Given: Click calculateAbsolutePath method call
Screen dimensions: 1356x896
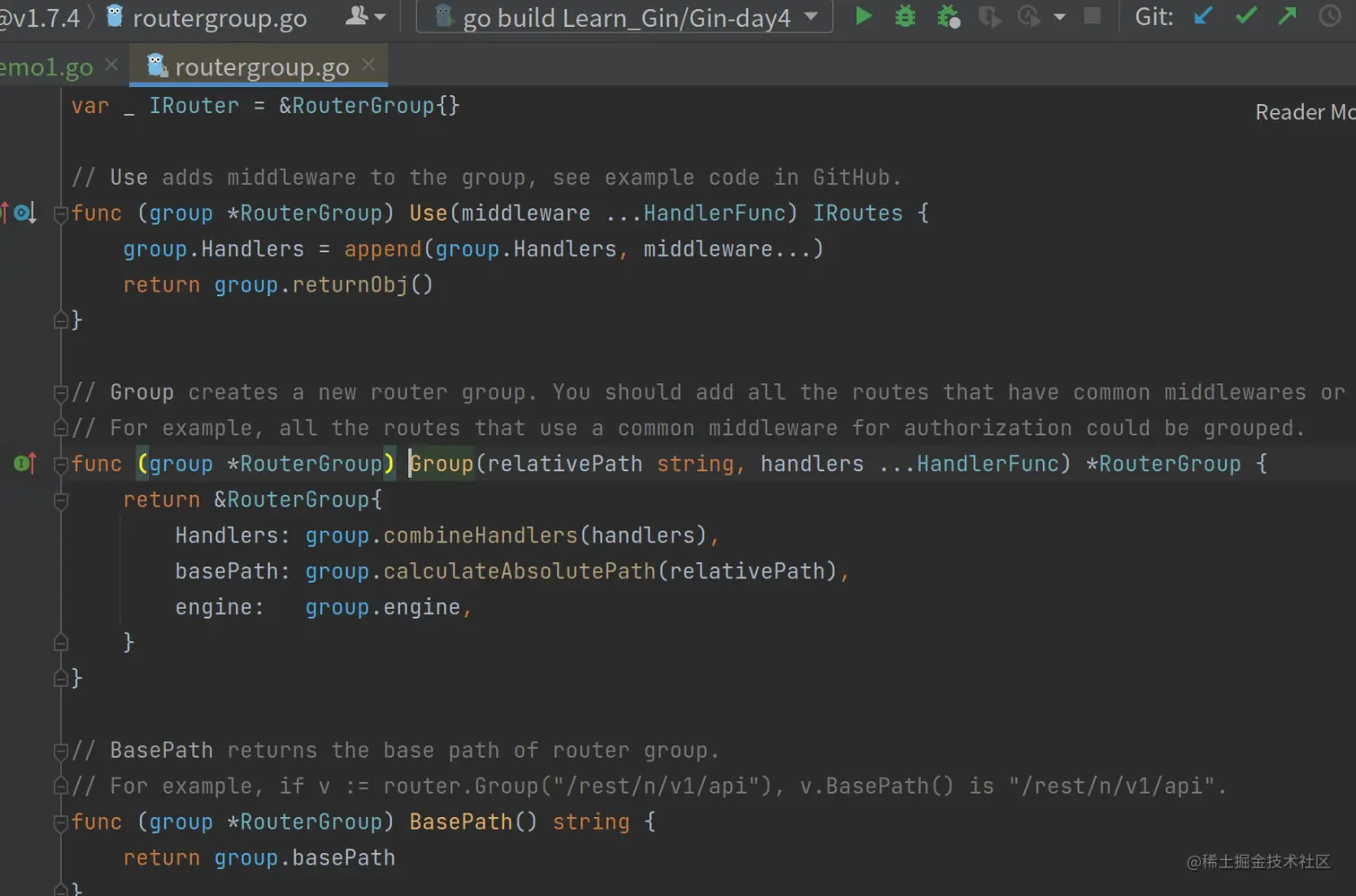Looking at the screenshot, I should (x=519, y=571).
